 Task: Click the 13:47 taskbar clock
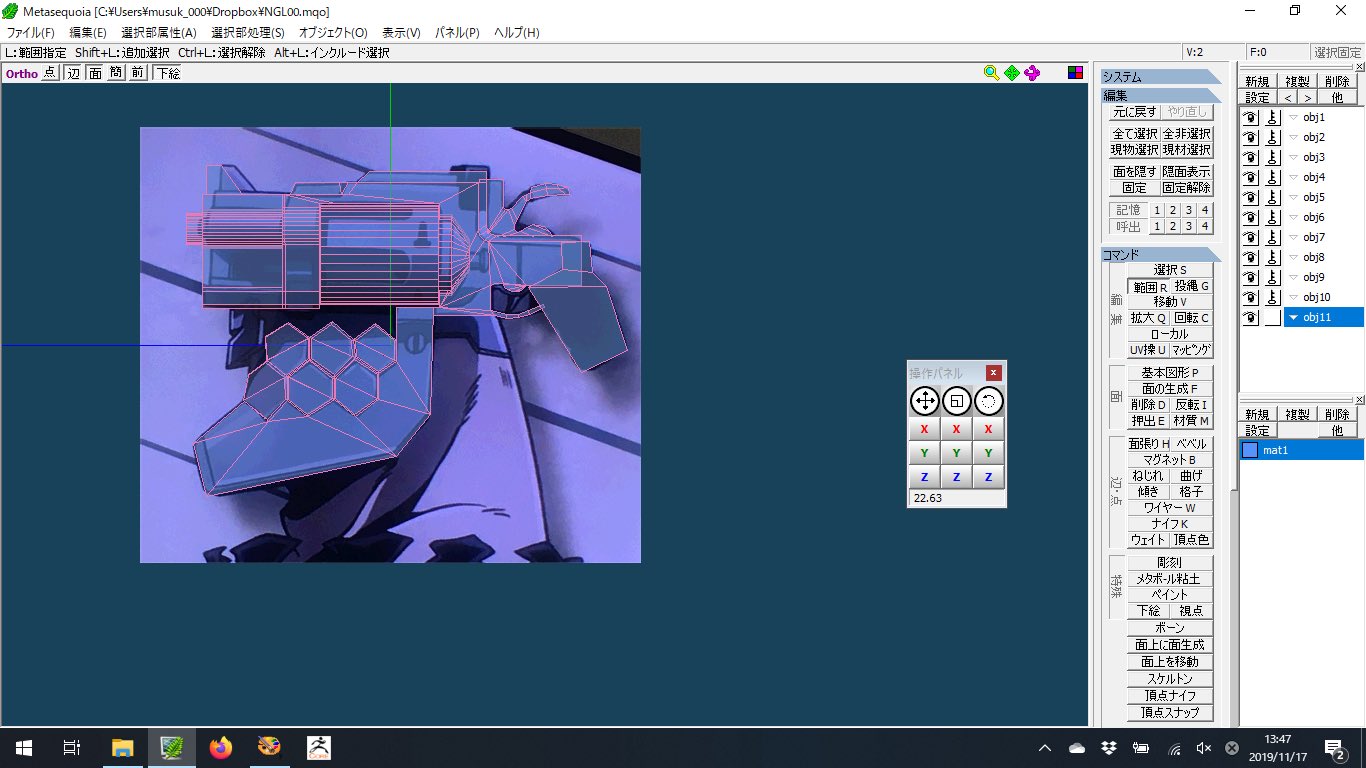coord(1277,739)
